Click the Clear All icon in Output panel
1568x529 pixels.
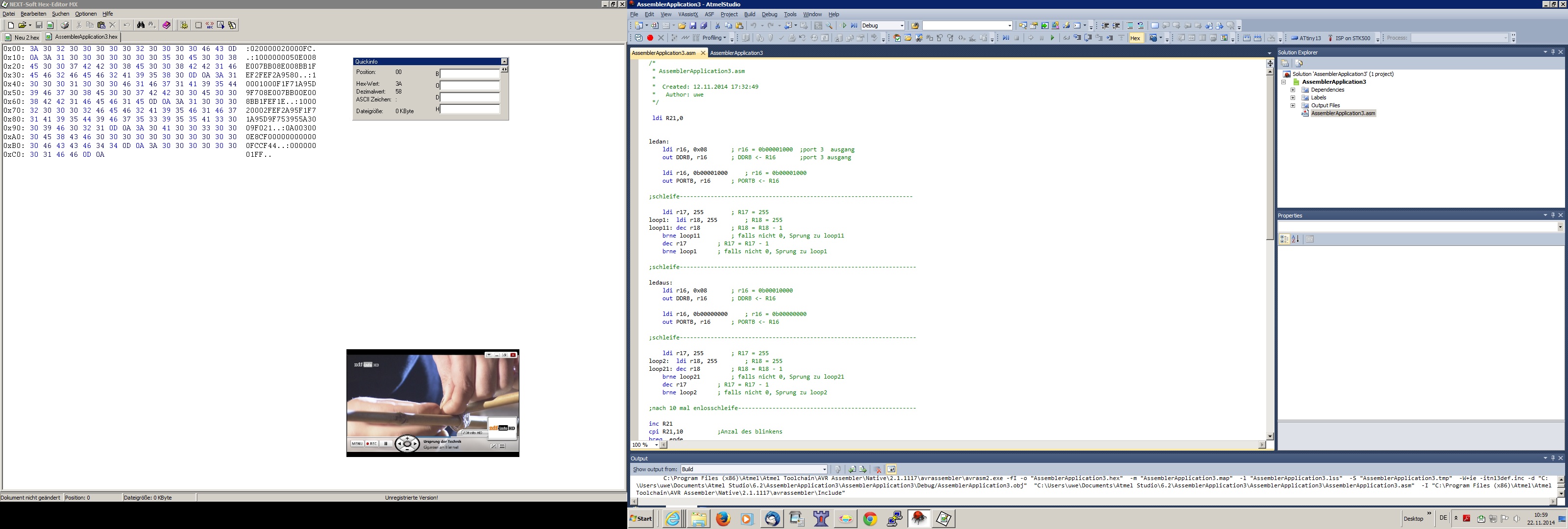(x=878, y=469)
